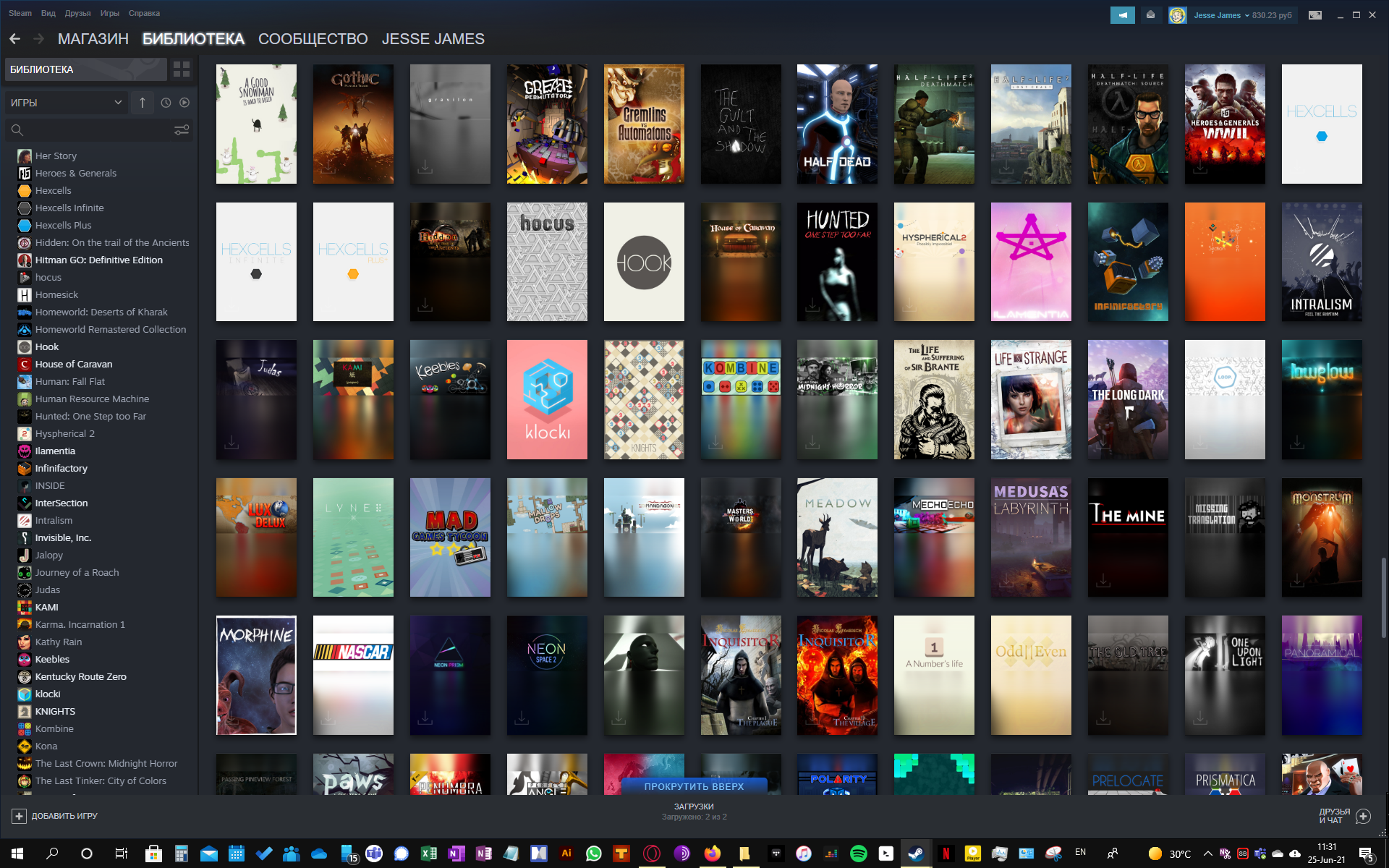The image size is (1389, 868).
Task: Click wallet balance 830.23 руб
Action: pos(1272,15)
